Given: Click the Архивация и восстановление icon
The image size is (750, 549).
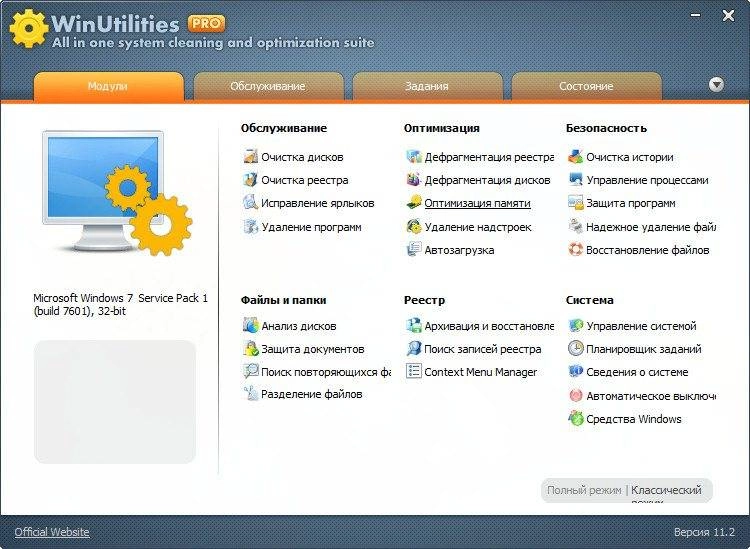Looking at the screenshot, I should (x=414, y=326).
